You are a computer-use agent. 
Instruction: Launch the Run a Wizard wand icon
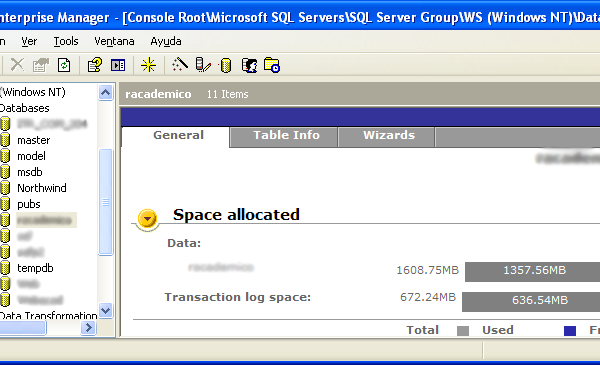[179, 65]
